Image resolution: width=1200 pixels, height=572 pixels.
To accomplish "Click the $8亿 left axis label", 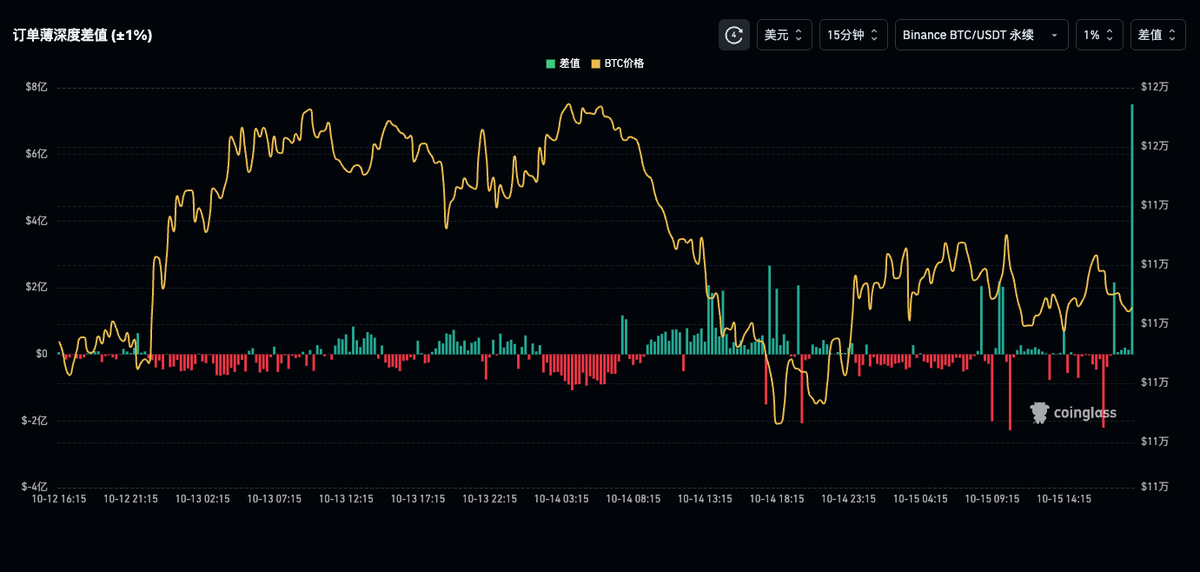I will point(36,88).
